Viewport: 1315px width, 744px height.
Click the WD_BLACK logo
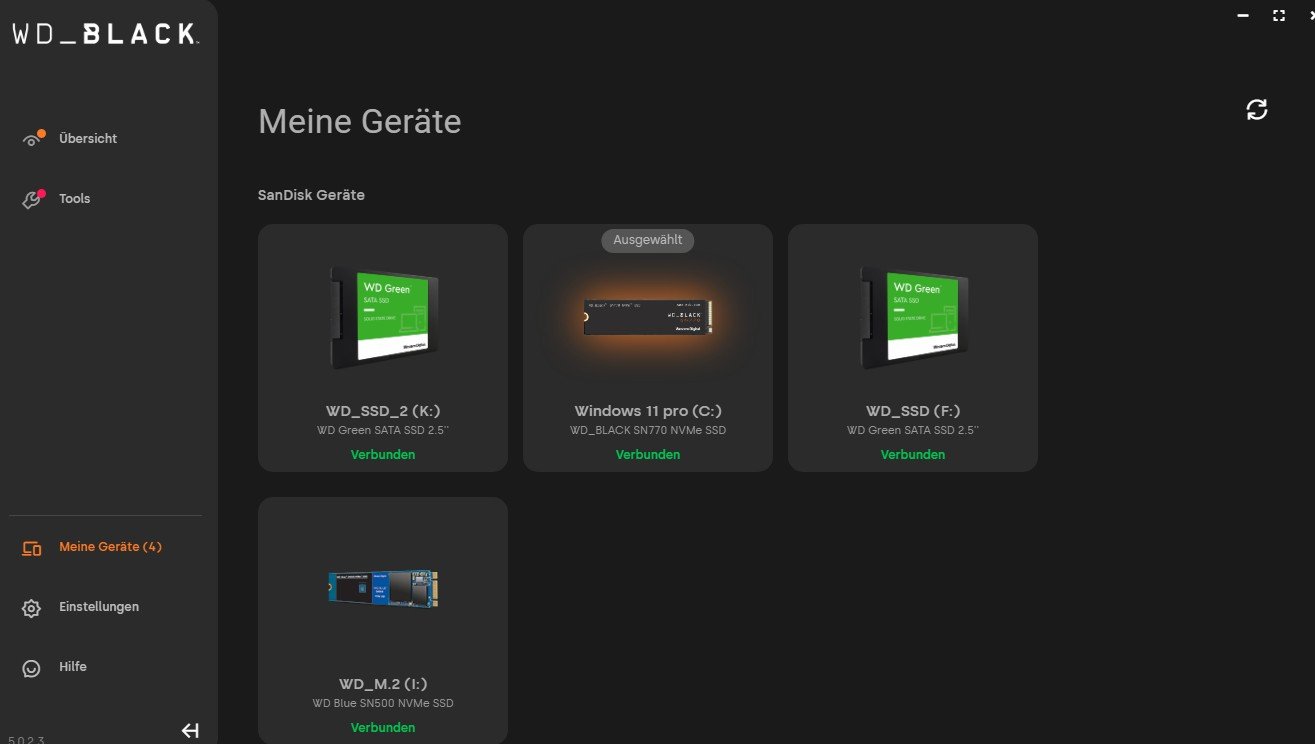click(105, 34)
